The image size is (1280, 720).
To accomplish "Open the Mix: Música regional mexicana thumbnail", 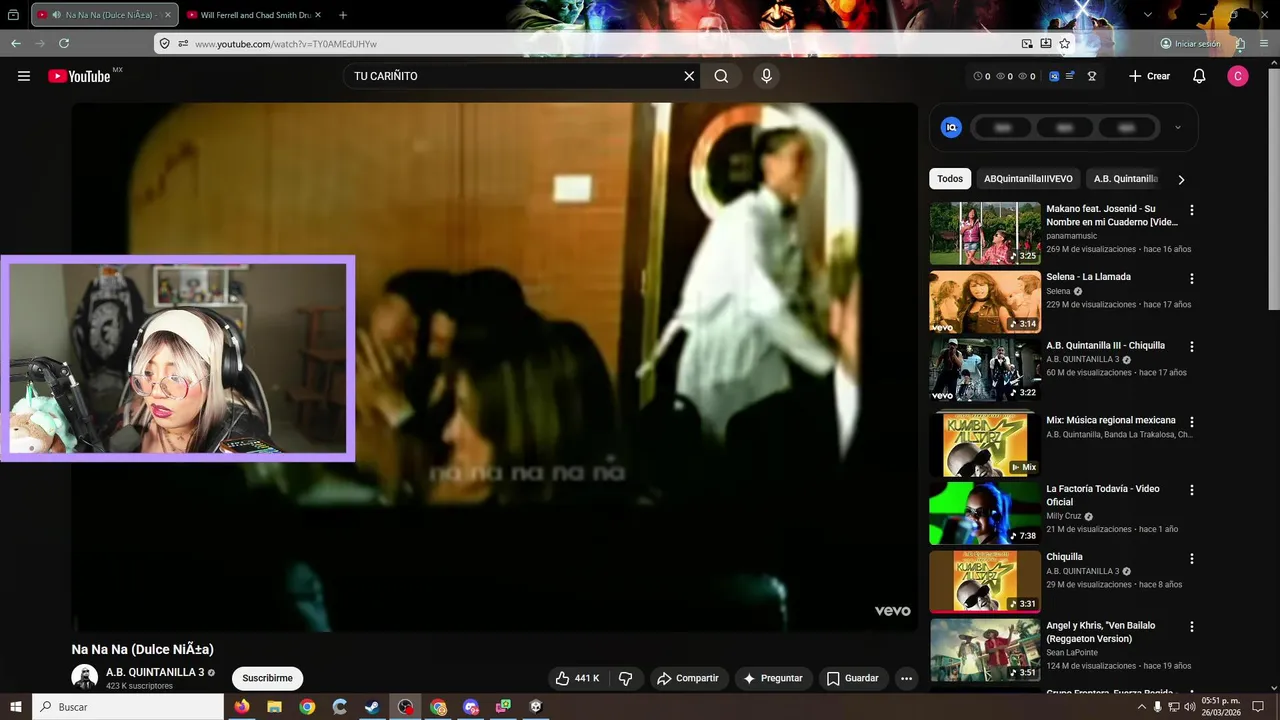I will (x=985, y=444).
